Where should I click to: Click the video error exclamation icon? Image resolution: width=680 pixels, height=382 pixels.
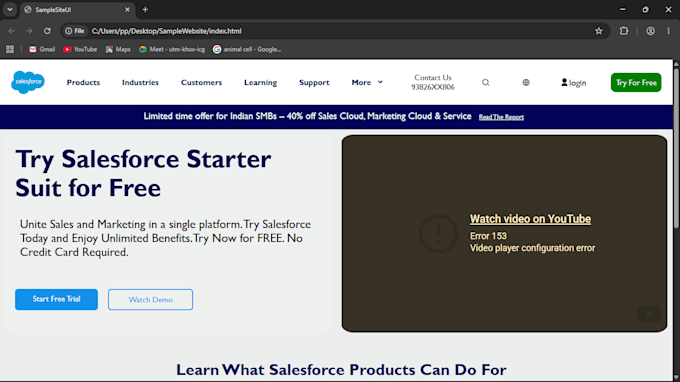pyautogui.click(x=438, y=233)
